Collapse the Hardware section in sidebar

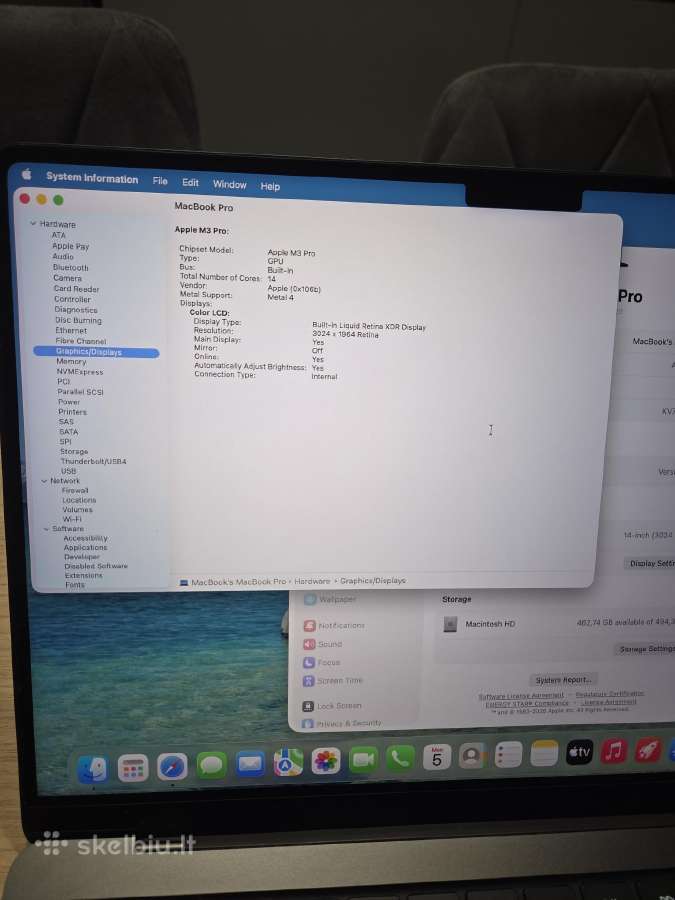point(33,223)
